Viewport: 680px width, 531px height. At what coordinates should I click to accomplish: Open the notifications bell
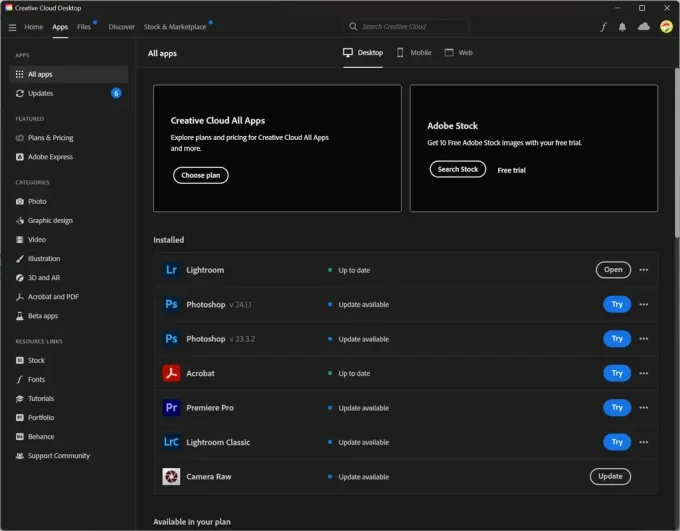[623, 27]
